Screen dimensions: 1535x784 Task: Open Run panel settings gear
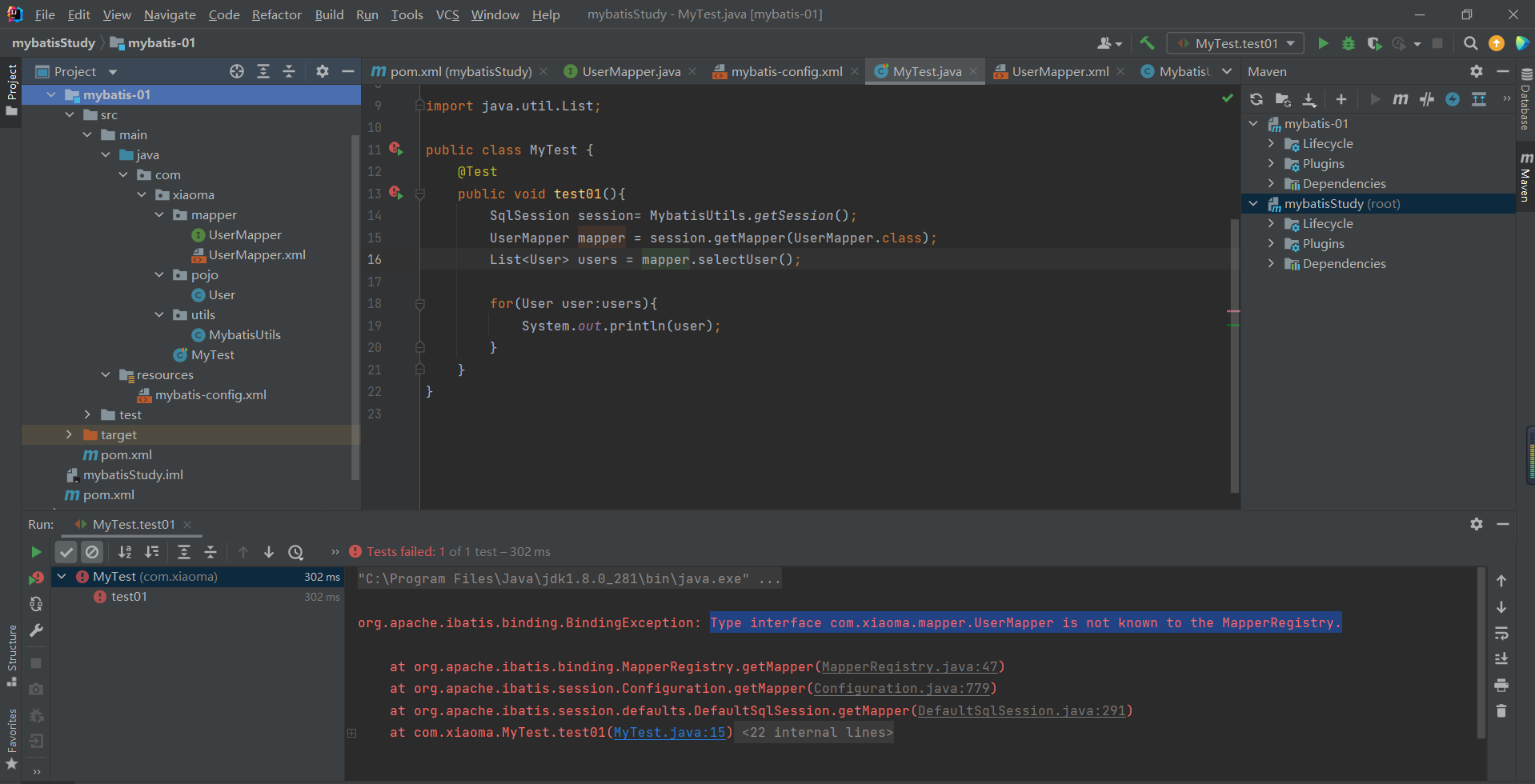click(1477, 524)
